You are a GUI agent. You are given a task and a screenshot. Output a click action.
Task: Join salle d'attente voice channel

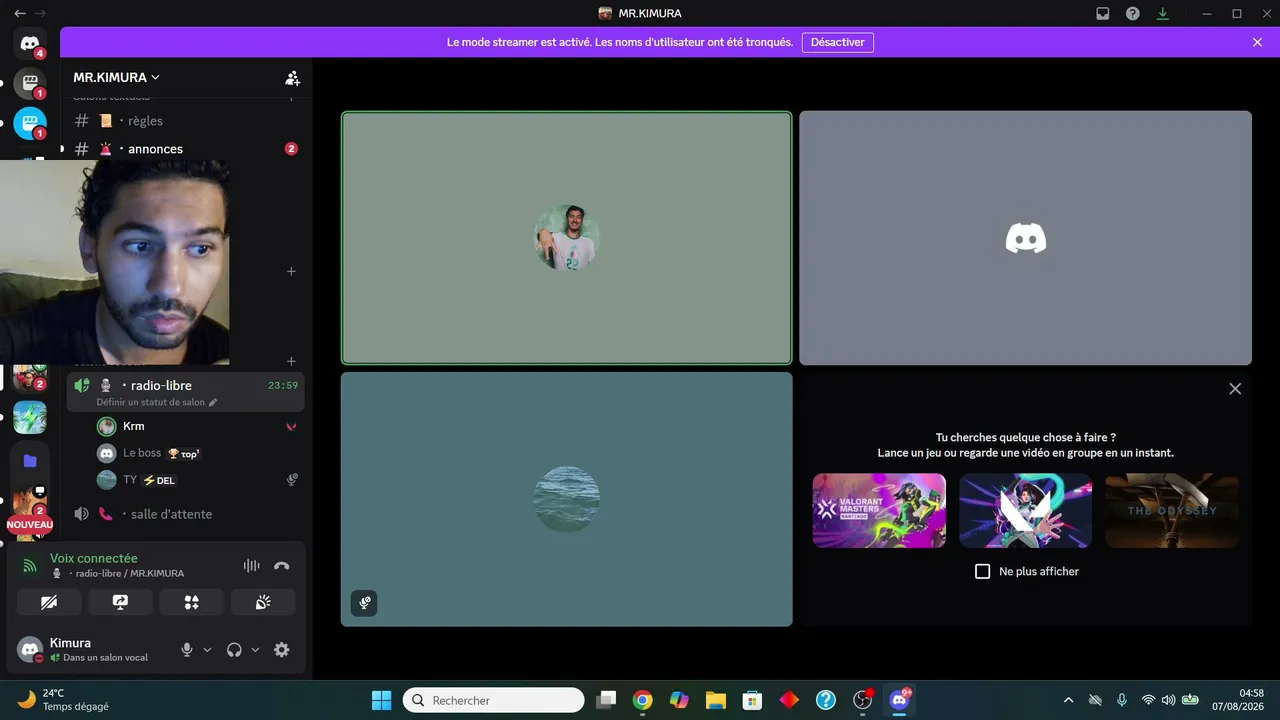(x=185, y=514)
